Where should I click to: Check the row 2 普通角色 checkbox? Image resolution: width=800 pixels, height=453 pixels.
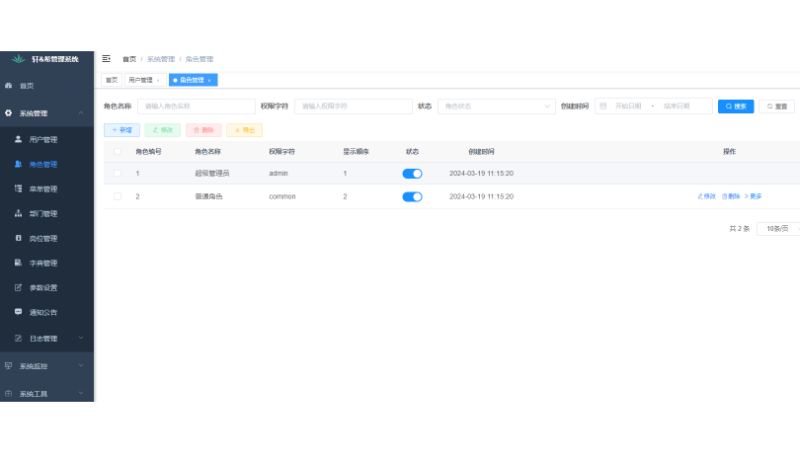[x=117, y=196]
